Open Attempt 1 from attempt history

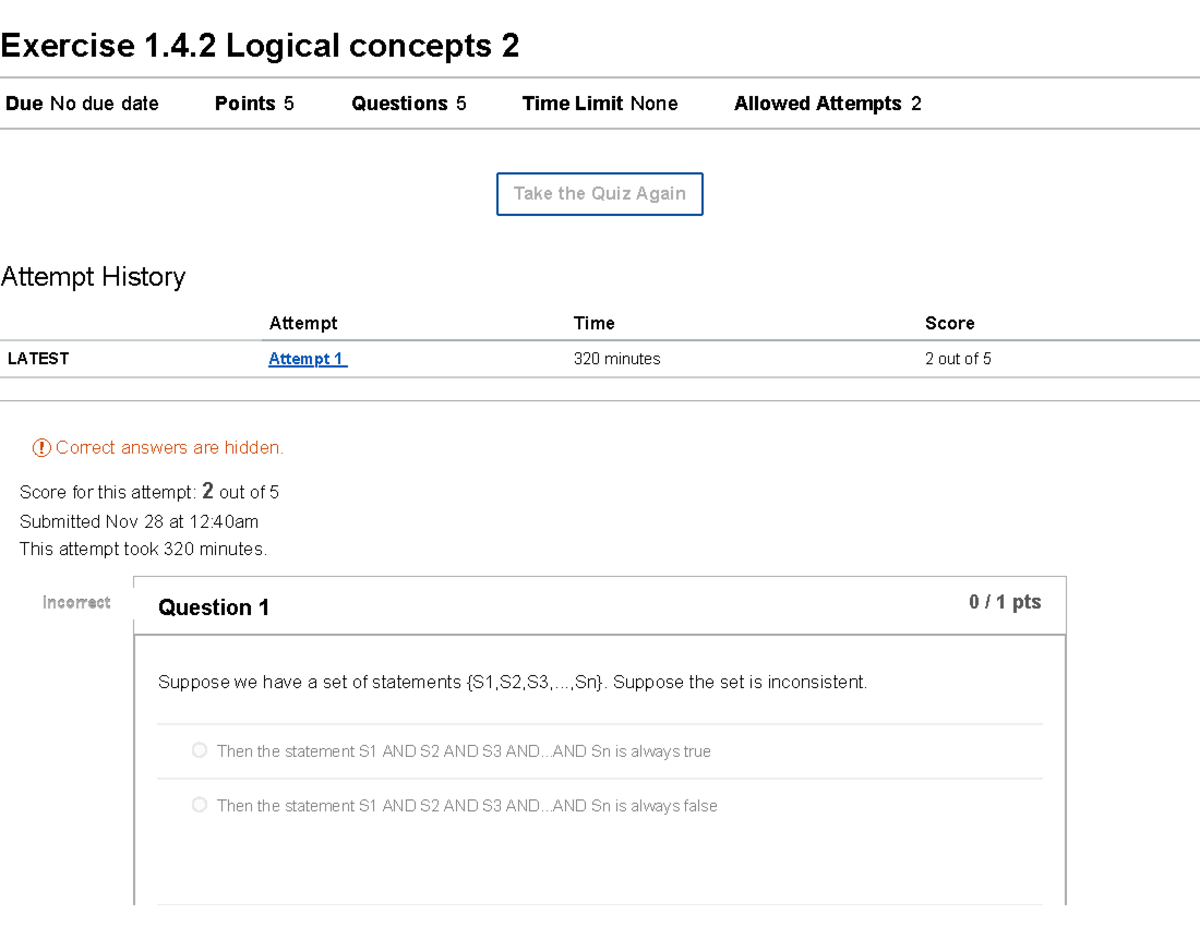click(x=305, y=358)
